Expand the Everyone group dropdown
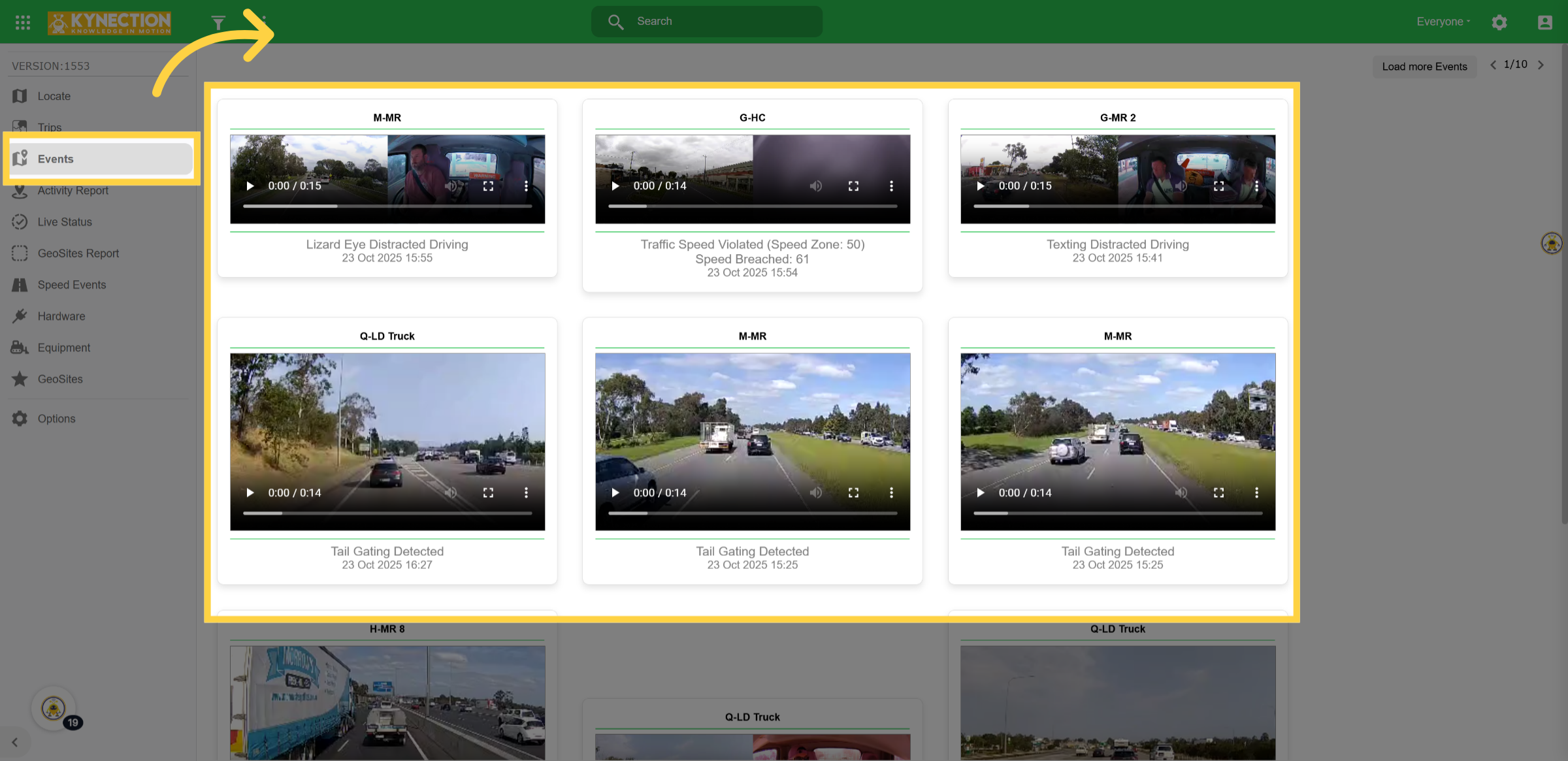 [x=1443, y=22]
